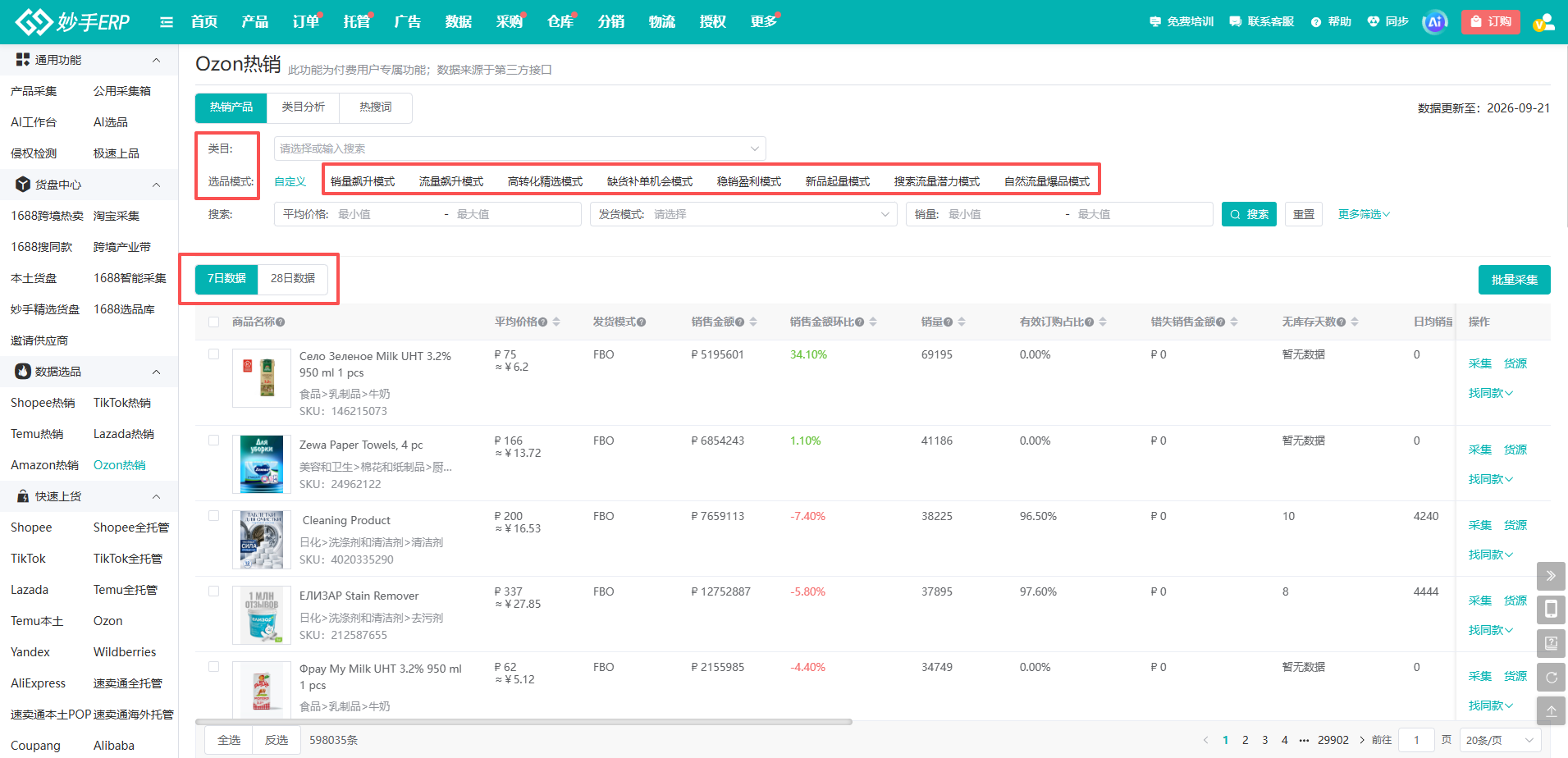Screen dimensions: 1568x758
Task: Click the Zewa Paper Towels product thumbnail
Action: 262,463
